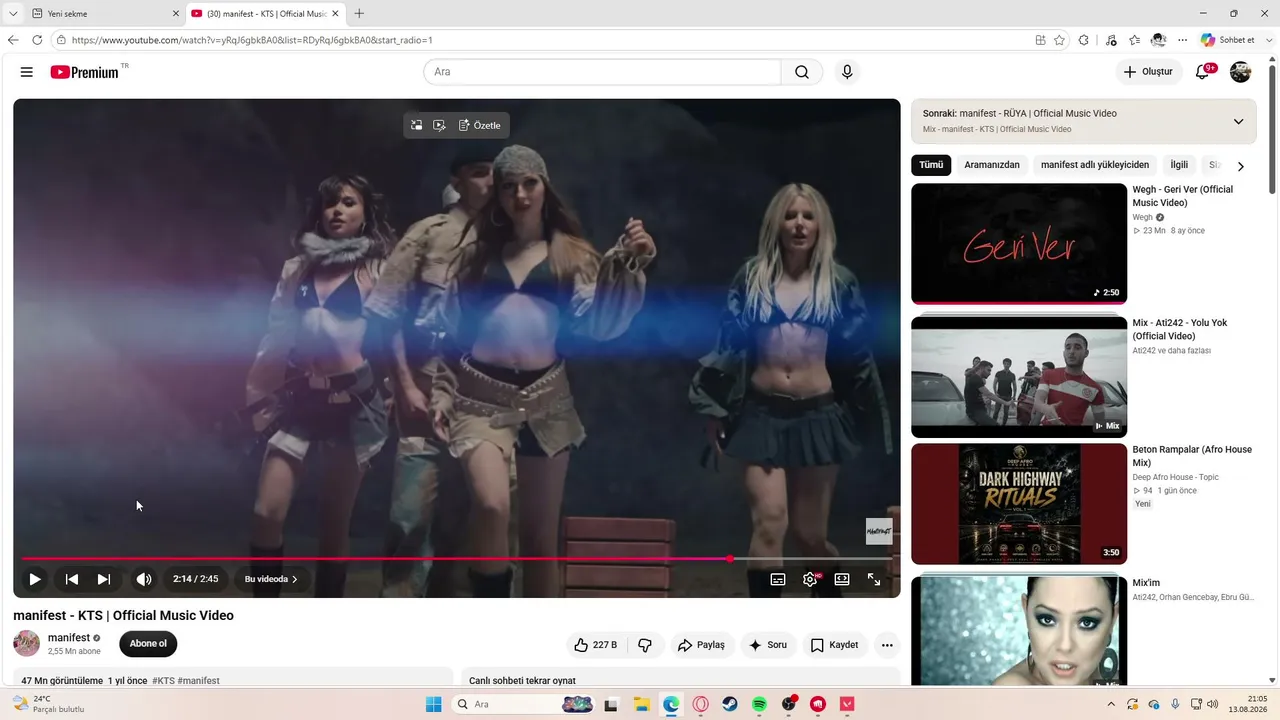Click the Oluştur create button

[1148, 72]
